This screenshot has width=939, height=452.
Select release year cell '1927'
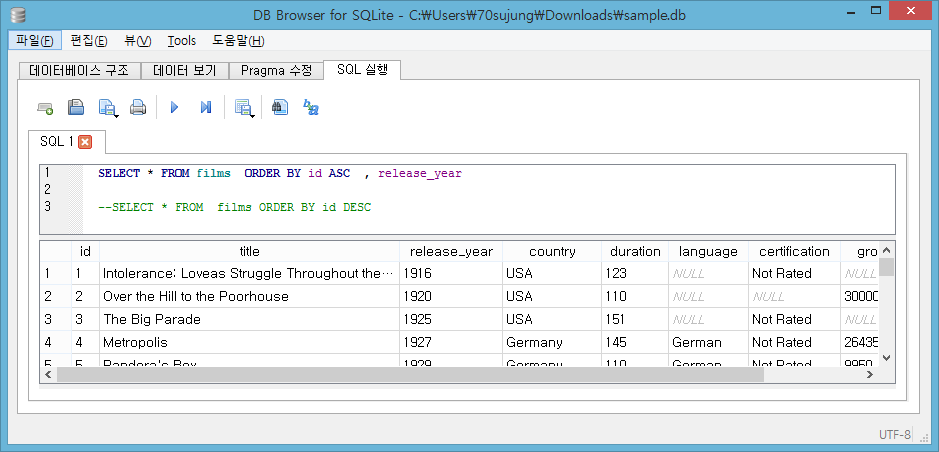coord(451,342)
